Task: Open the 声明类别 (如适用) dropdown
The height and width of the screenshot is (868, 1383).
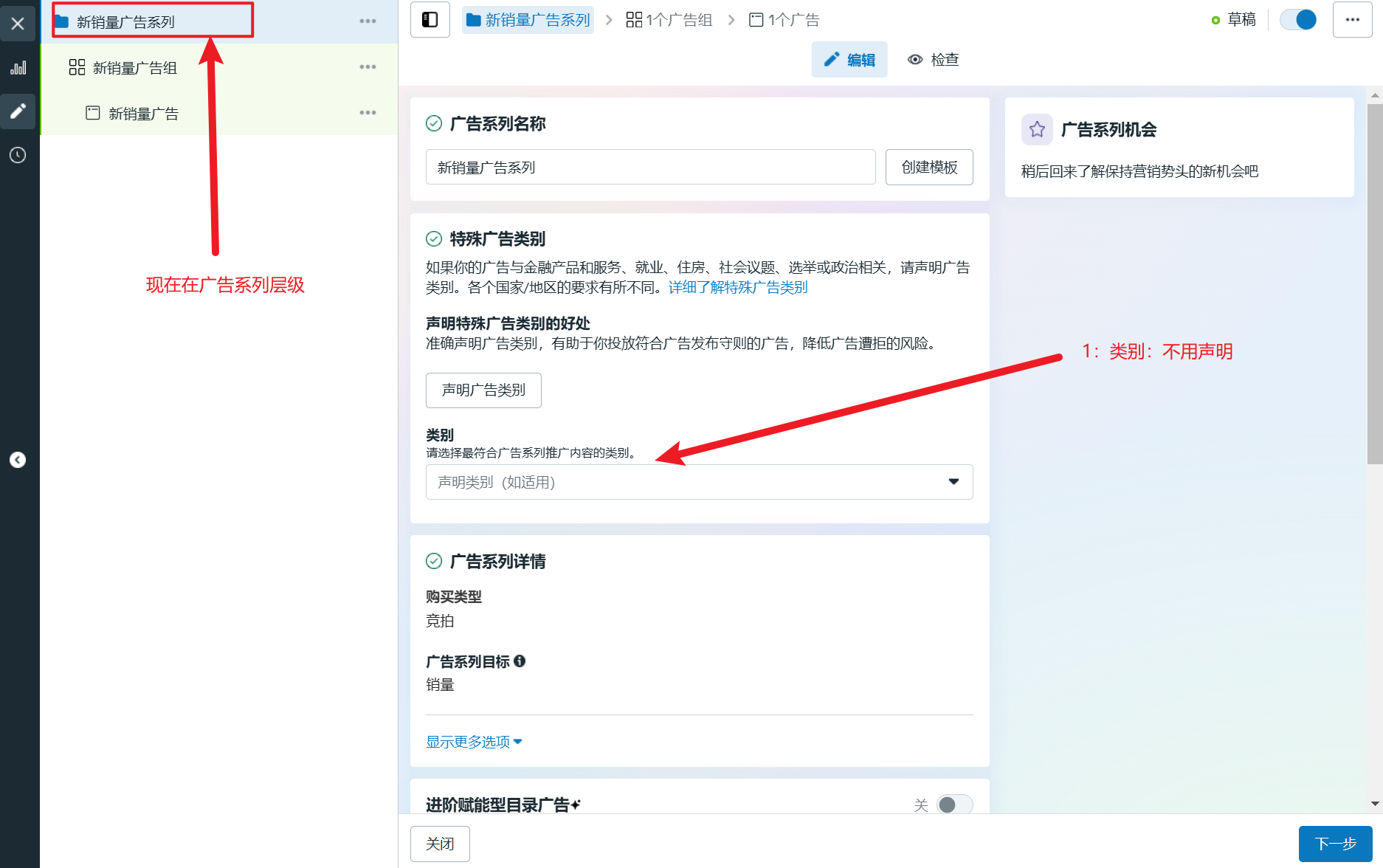Action: (x=698, y=482)
